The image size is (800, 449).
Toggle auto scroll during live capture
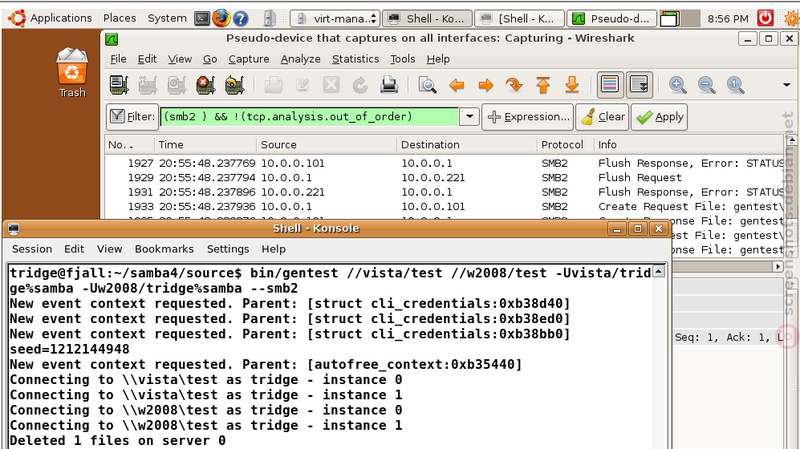pos(639,85)
